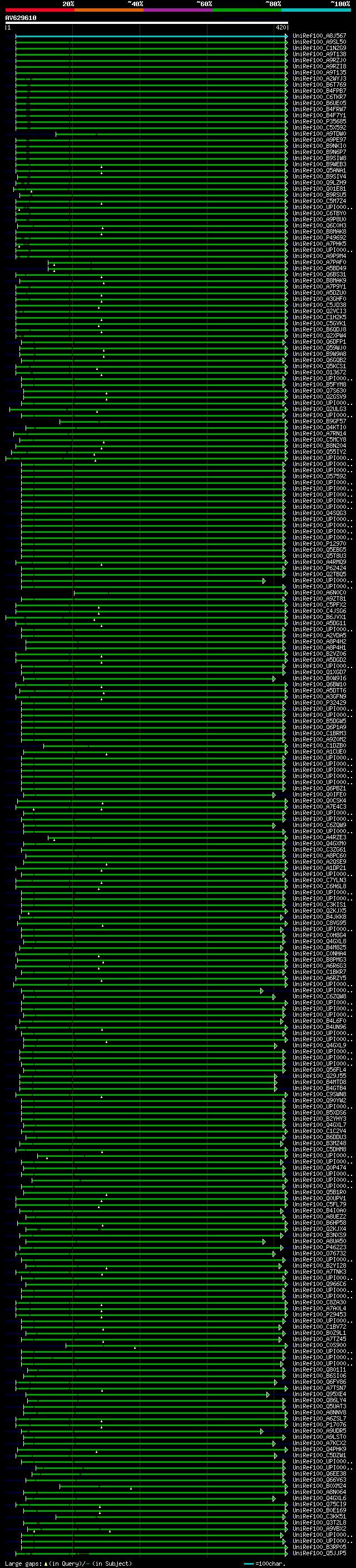Select hit UniRef100_Q2XPW4
This screenshot has width=356, height=1568.
[319, 335]
